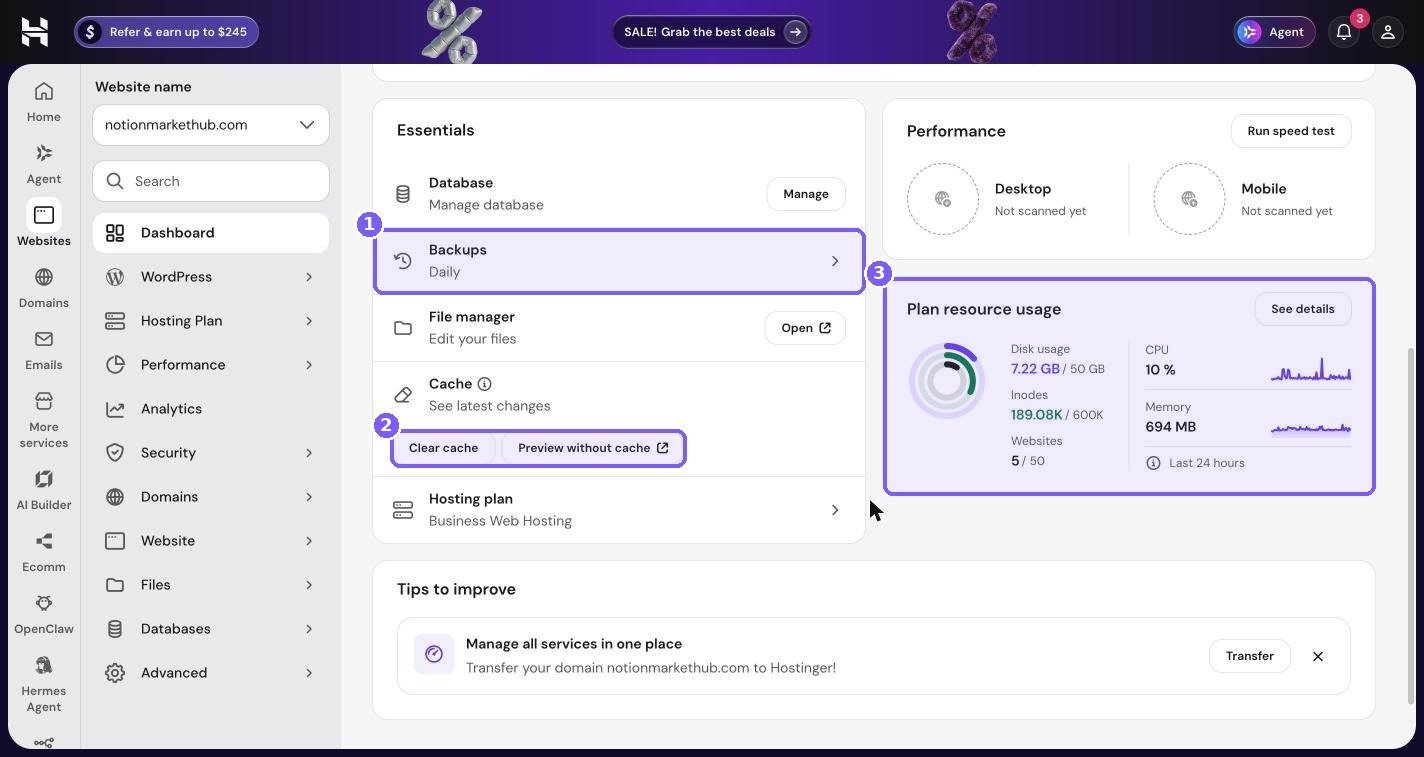The image size is (1424, 757).
Task: Open OpenClaw in the left rail
Action: point(44,613)
